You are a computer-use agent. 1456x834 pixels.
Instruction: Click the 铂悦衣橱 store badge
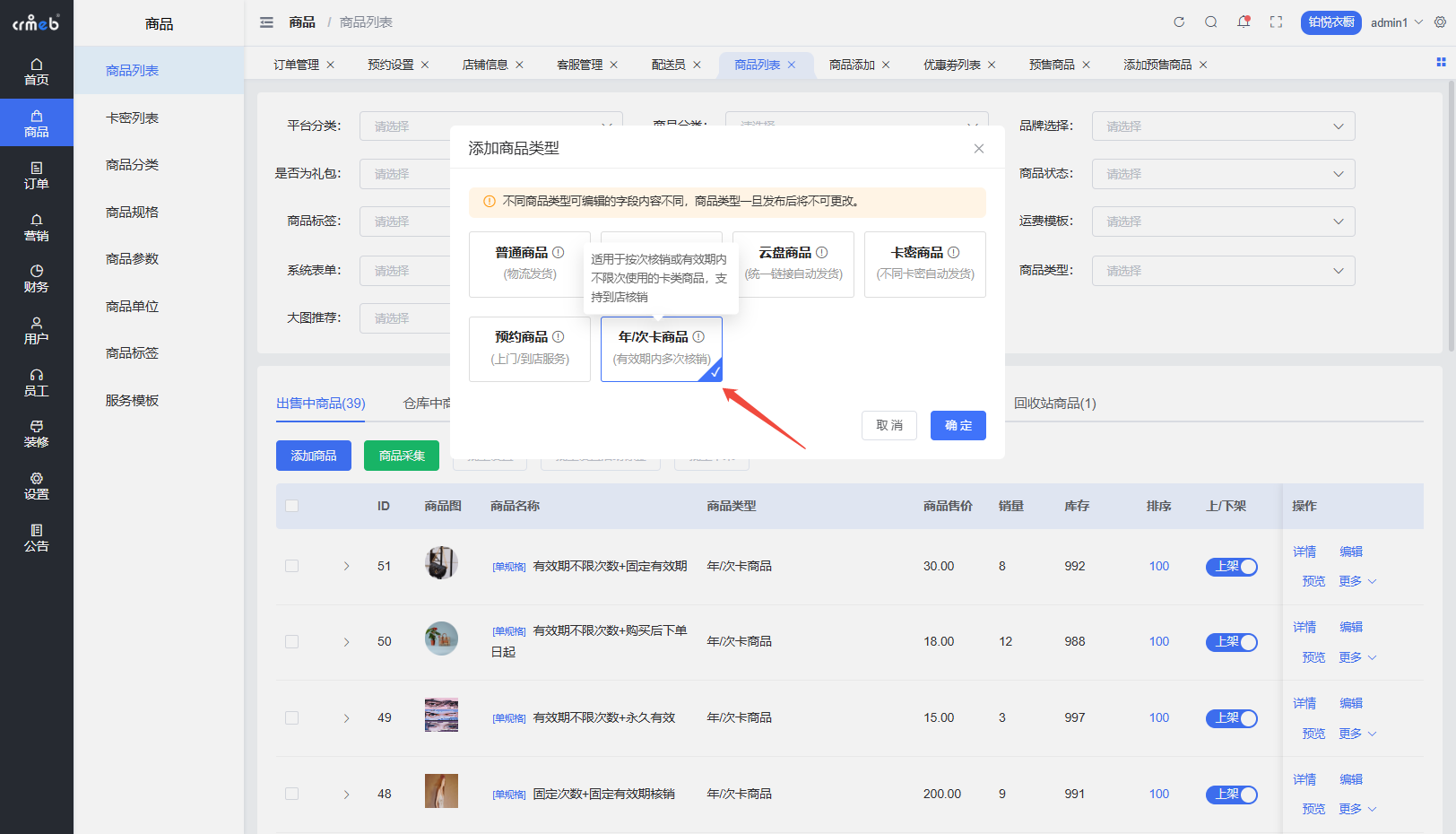tap(1331, 22)
